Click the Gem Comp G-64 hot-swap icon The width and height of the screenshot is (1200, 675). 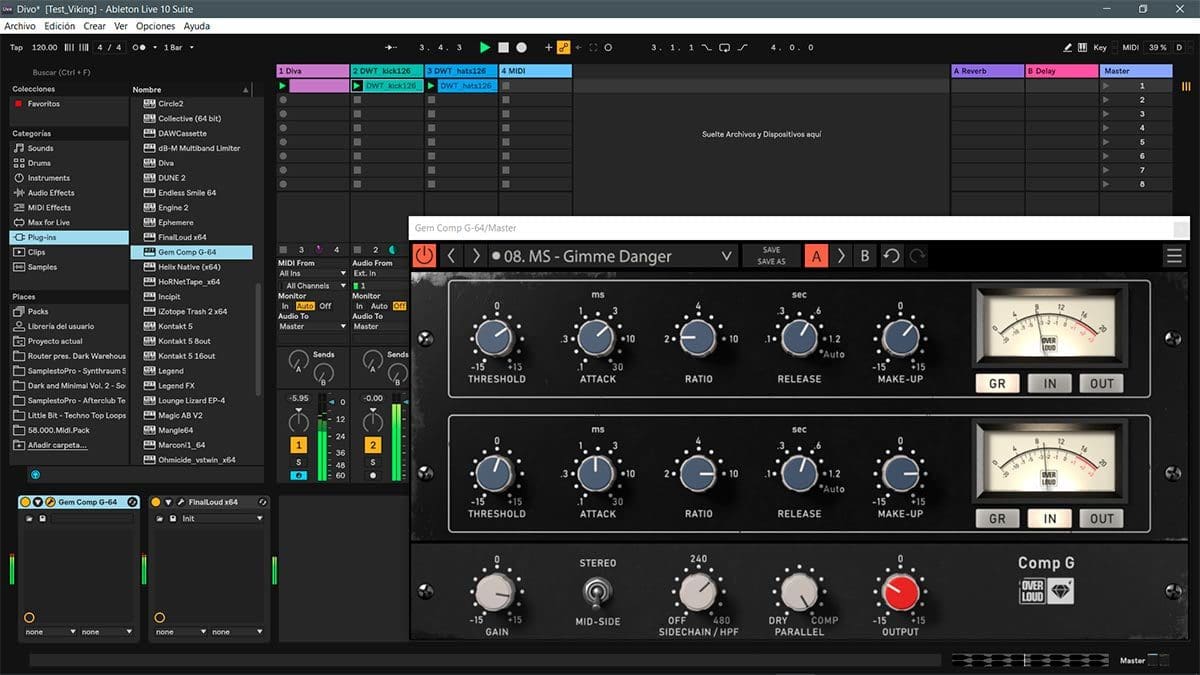133,502
